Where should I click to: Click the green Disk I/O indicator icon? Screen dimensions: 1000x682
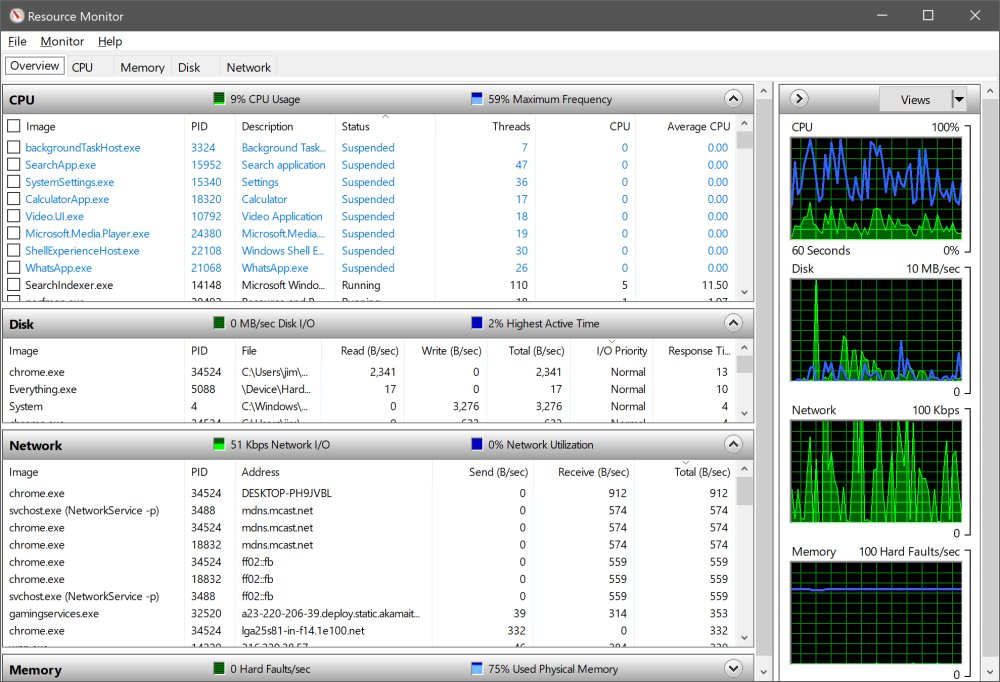[218, 323]
